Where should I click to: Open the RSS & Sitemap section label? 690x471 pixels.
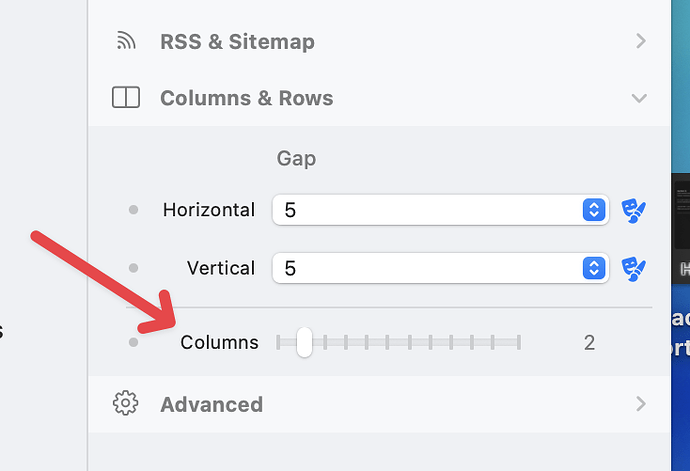click(237, 41)
